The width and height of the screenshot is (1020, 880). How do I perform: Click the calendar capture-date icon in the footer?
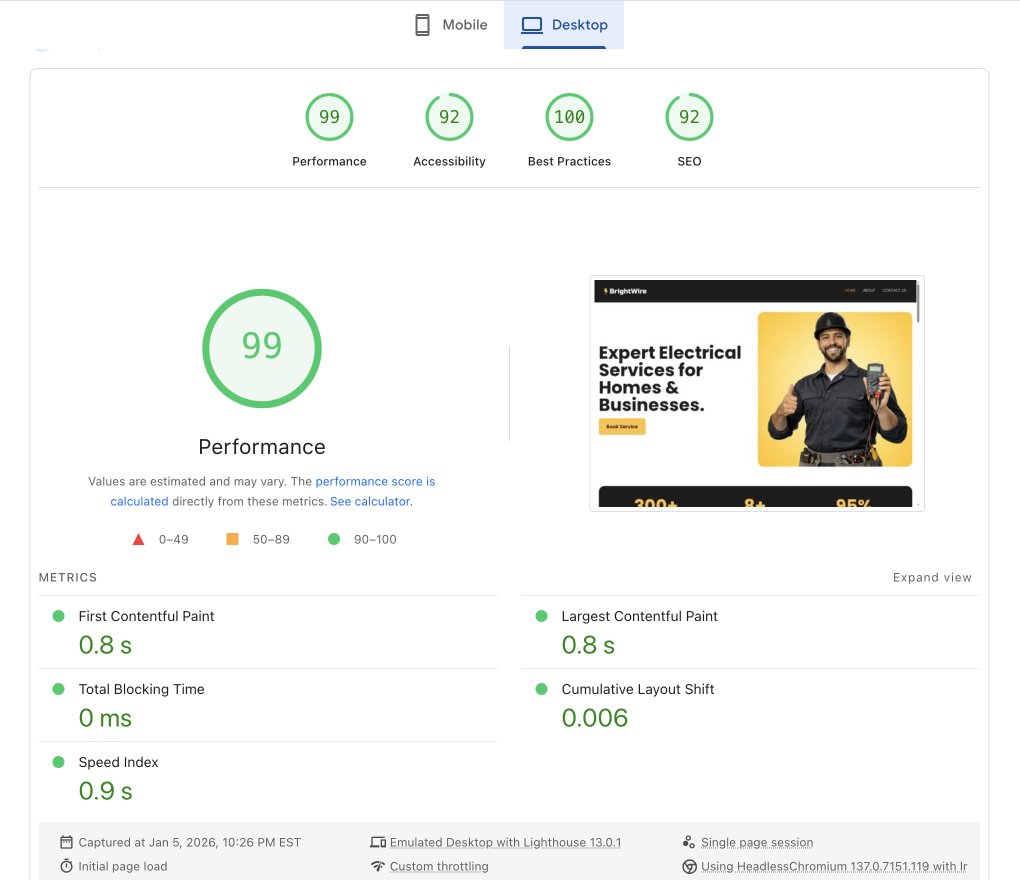click(x=66, y=842)
